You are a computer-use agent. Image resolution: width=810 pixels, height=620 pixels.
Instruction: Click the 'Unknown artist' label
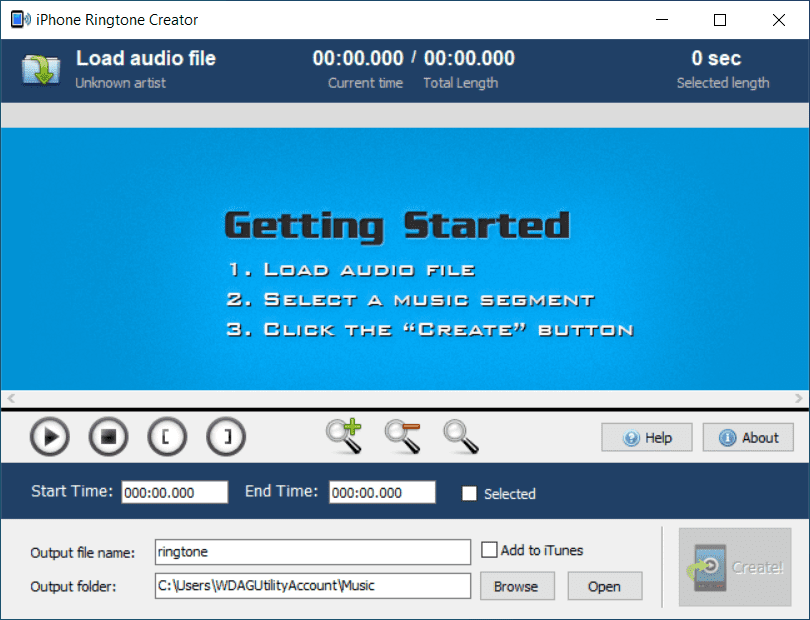[x=120, y=83]
